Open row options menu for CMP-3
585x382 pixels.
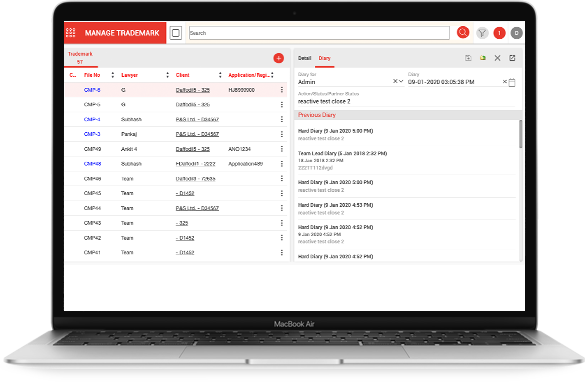[x=282, y=134]
